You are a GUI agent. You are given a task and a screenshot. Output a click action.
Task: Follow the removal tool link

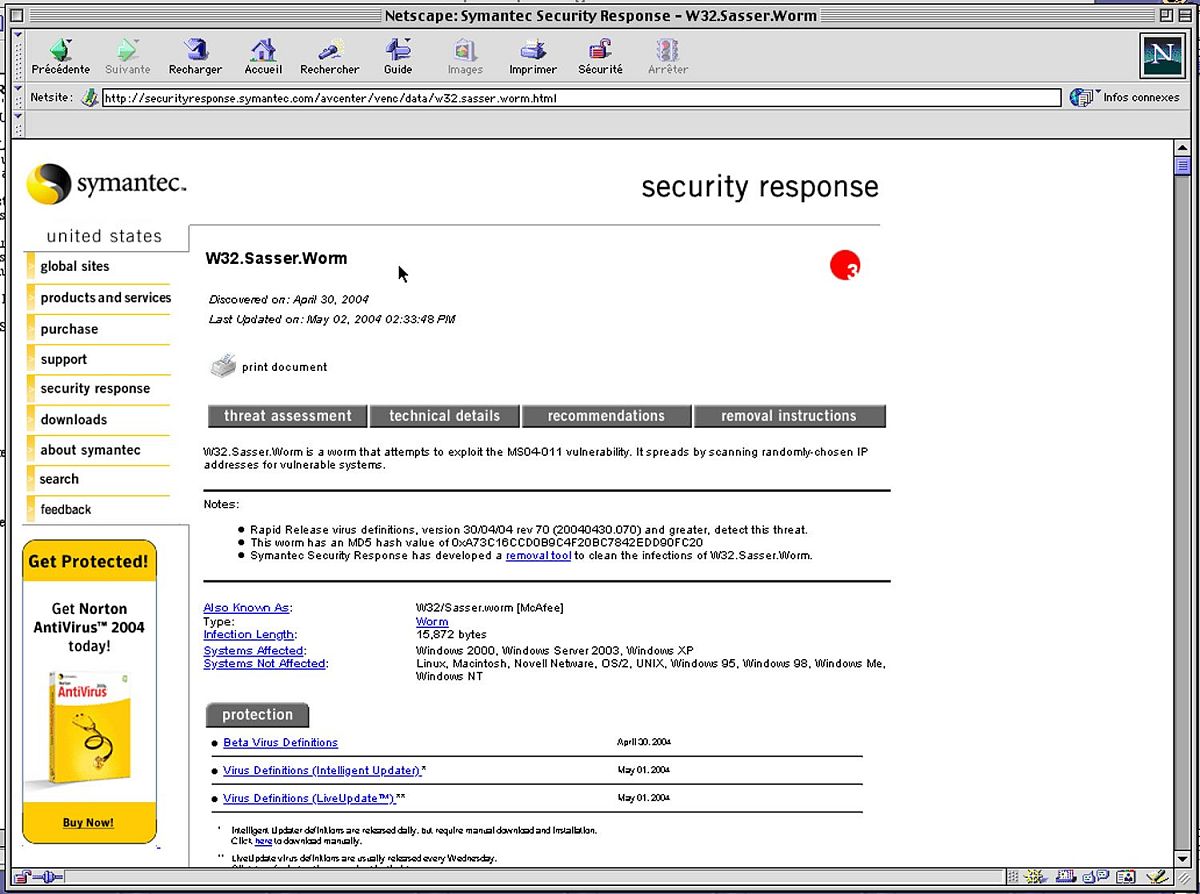[x=538, y=555]
